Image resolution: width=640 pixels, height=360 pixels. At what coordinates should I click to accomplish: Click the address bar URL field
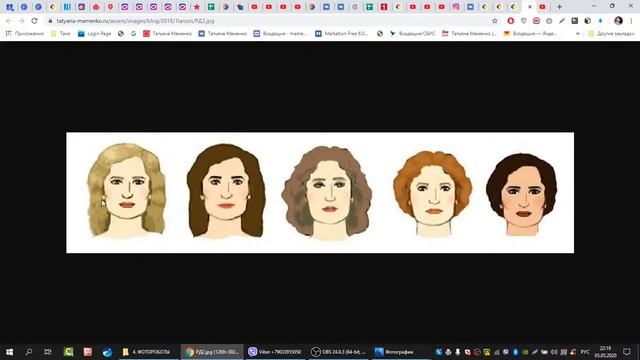point(269,21)
